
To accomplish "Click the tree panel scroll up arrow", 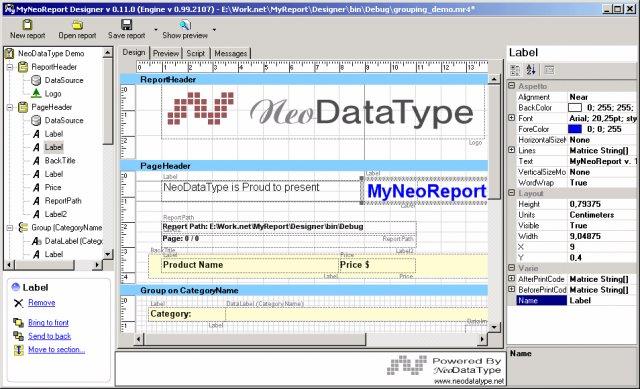I will [x=107, y=53].
